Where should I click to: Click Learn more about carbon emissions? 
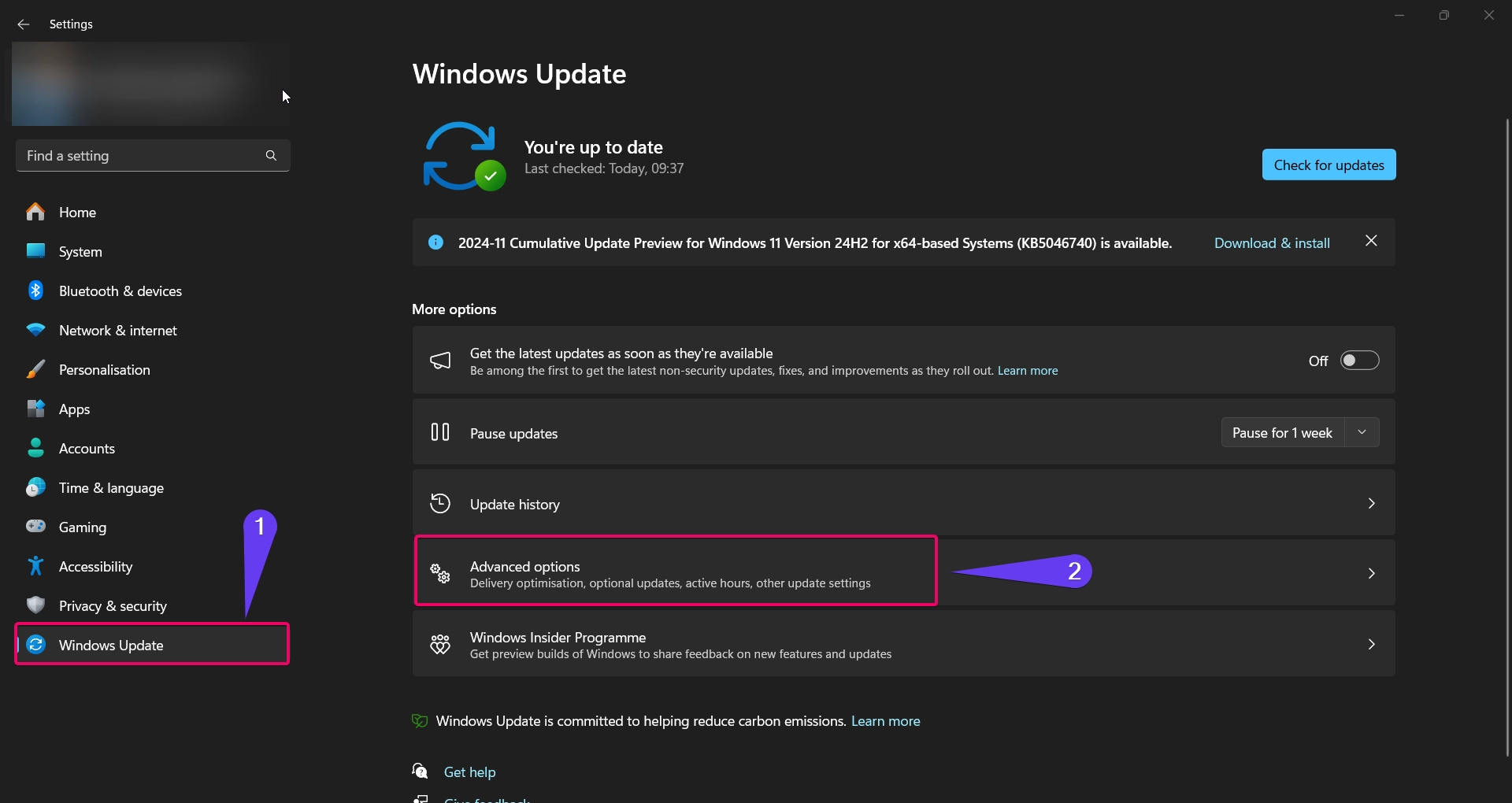click(x=885, y=720)
